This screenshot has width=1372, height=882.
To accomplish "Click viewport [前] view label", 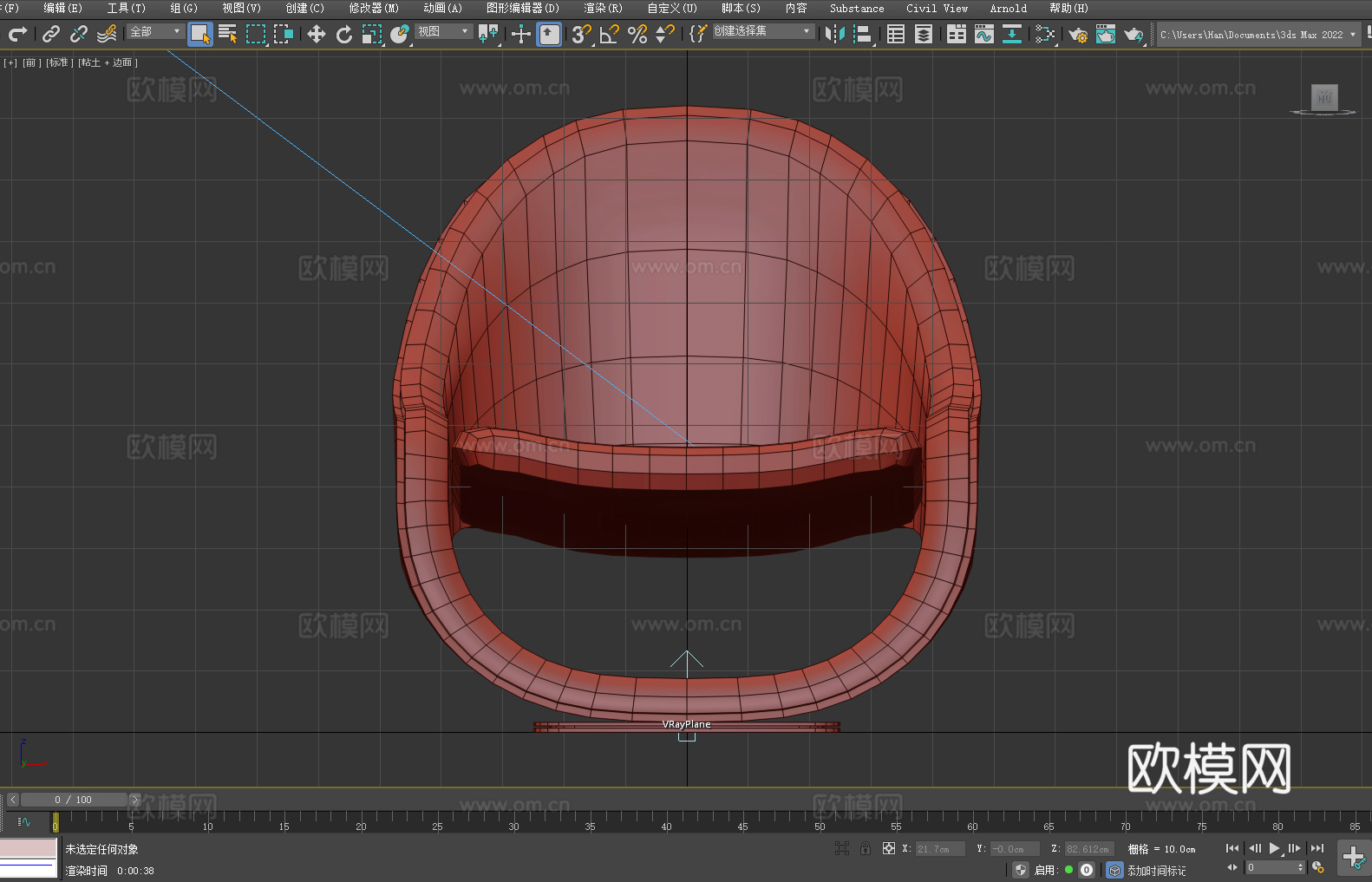I will 32,62.
